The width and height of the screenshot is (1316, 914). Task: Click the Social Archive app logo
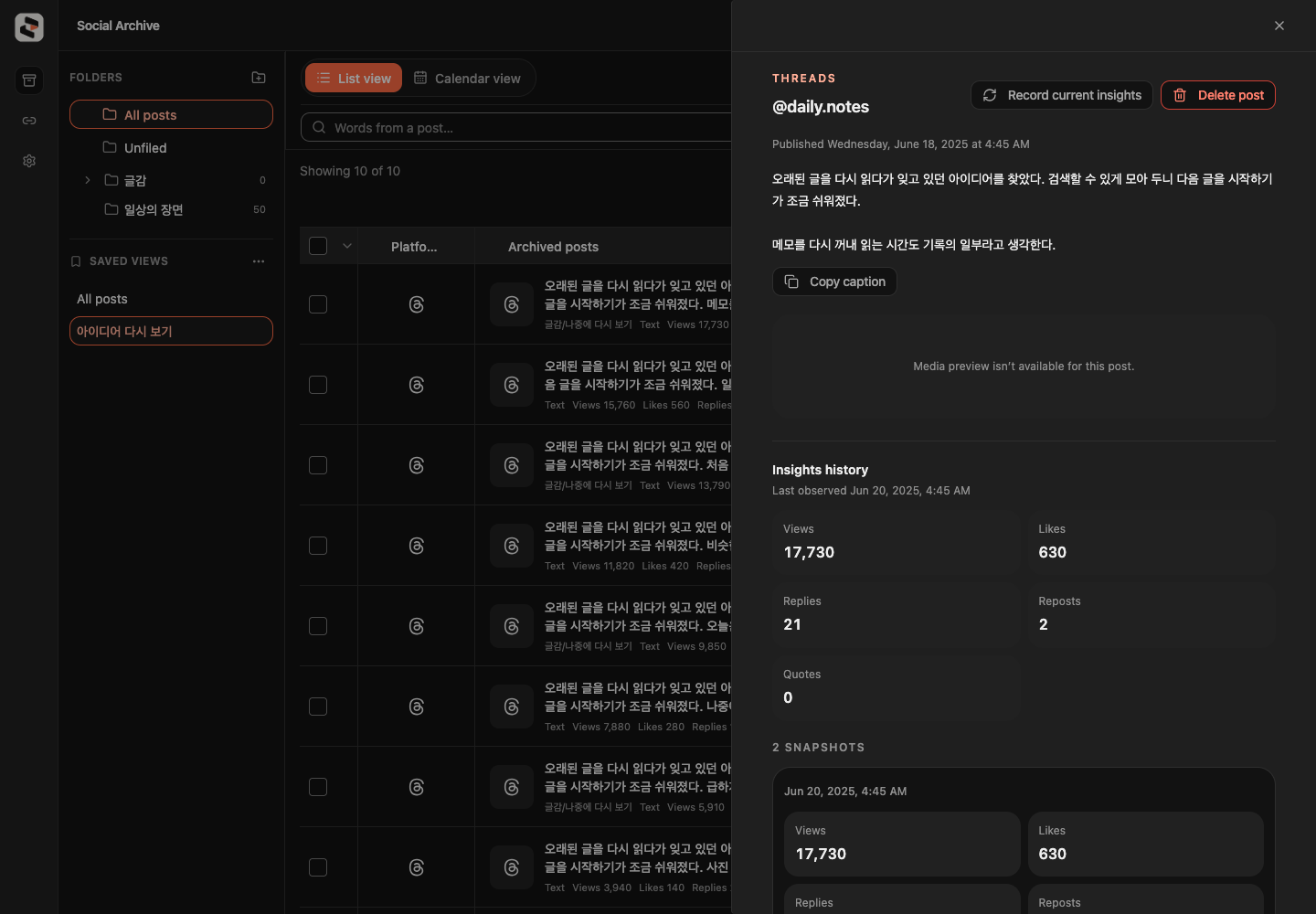[x=29, y=27]
